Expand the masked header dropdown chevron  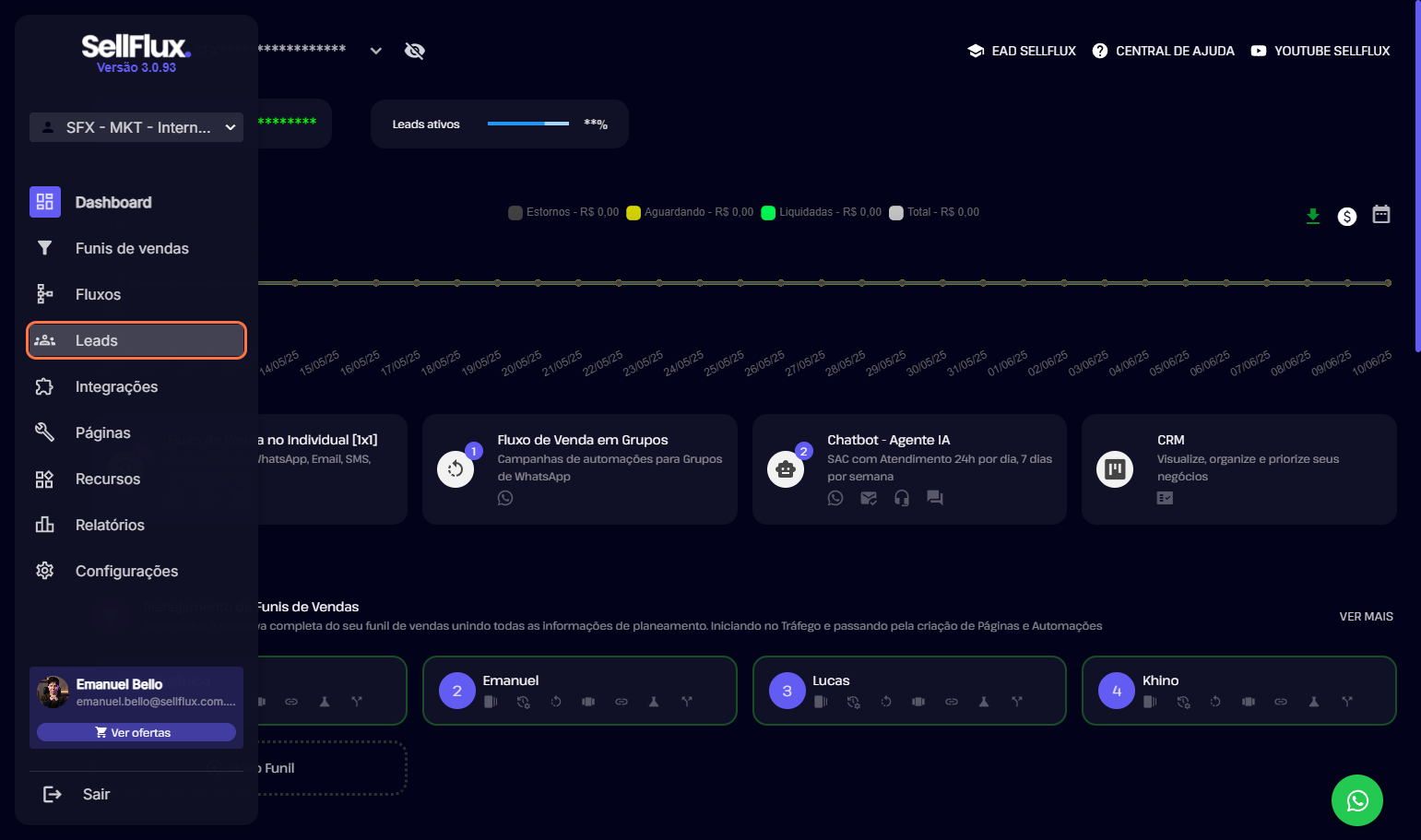pyautogui.click(x=376, y=51)
